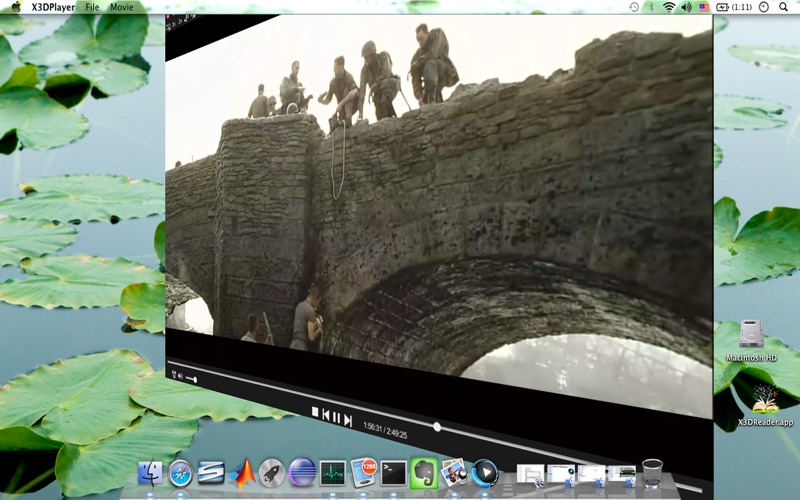
Task: Open Evernote from the Dock
Action: click(424, 473)
